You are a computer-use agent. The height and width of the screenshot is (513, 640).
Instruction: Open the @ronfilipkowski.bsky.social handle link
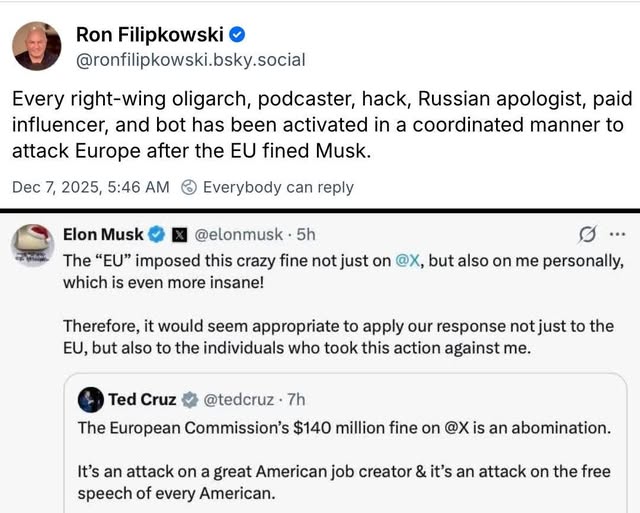click(191, 60)
